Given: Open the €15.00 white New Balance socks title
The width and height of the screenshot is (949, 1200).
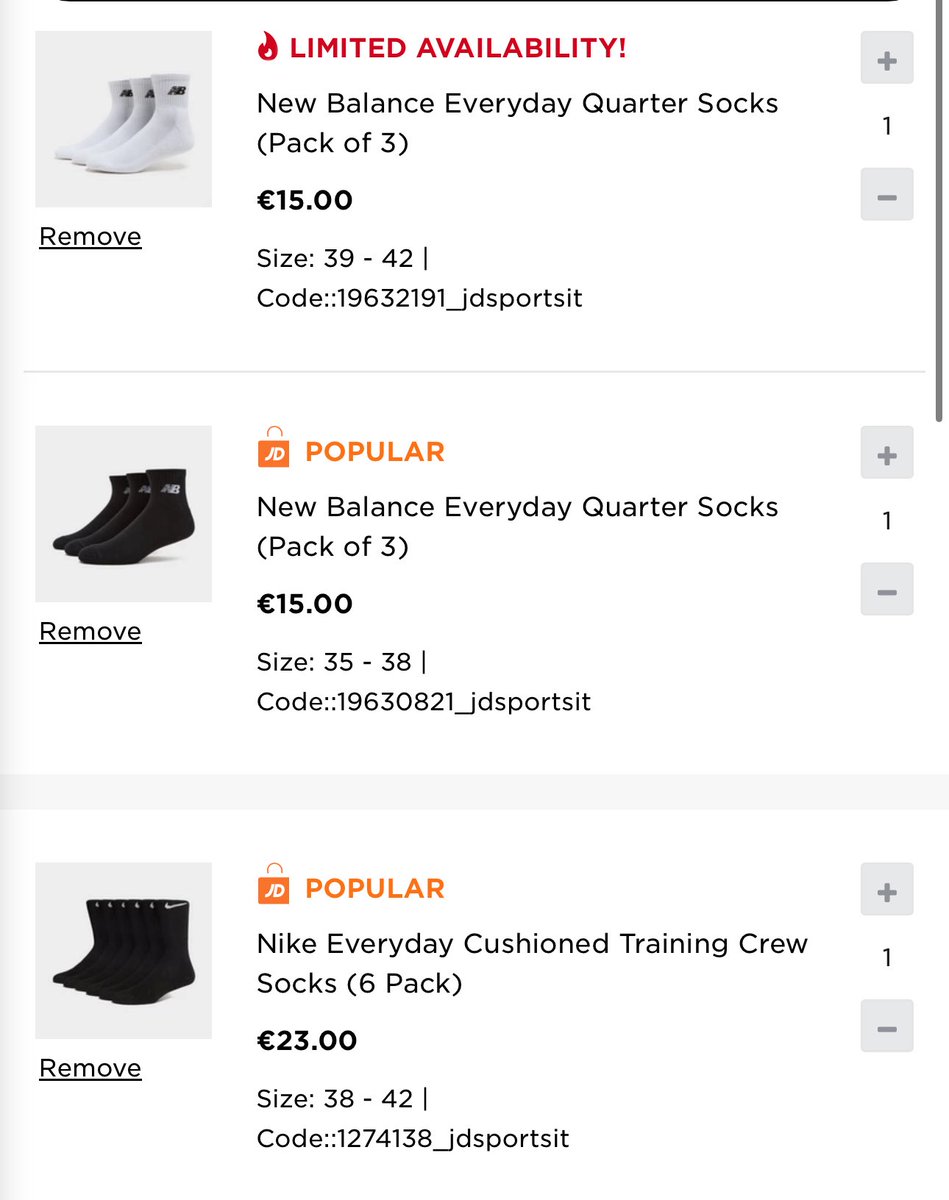Looking at the screenshot, I should tap(517, 123).
